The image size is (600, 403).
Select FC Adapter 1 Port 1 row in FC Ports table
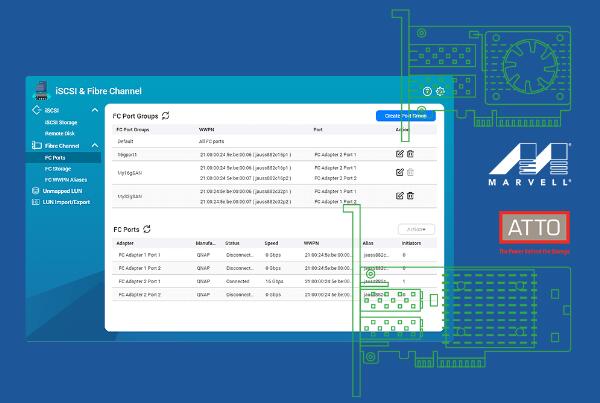click(x=274, y=255)
